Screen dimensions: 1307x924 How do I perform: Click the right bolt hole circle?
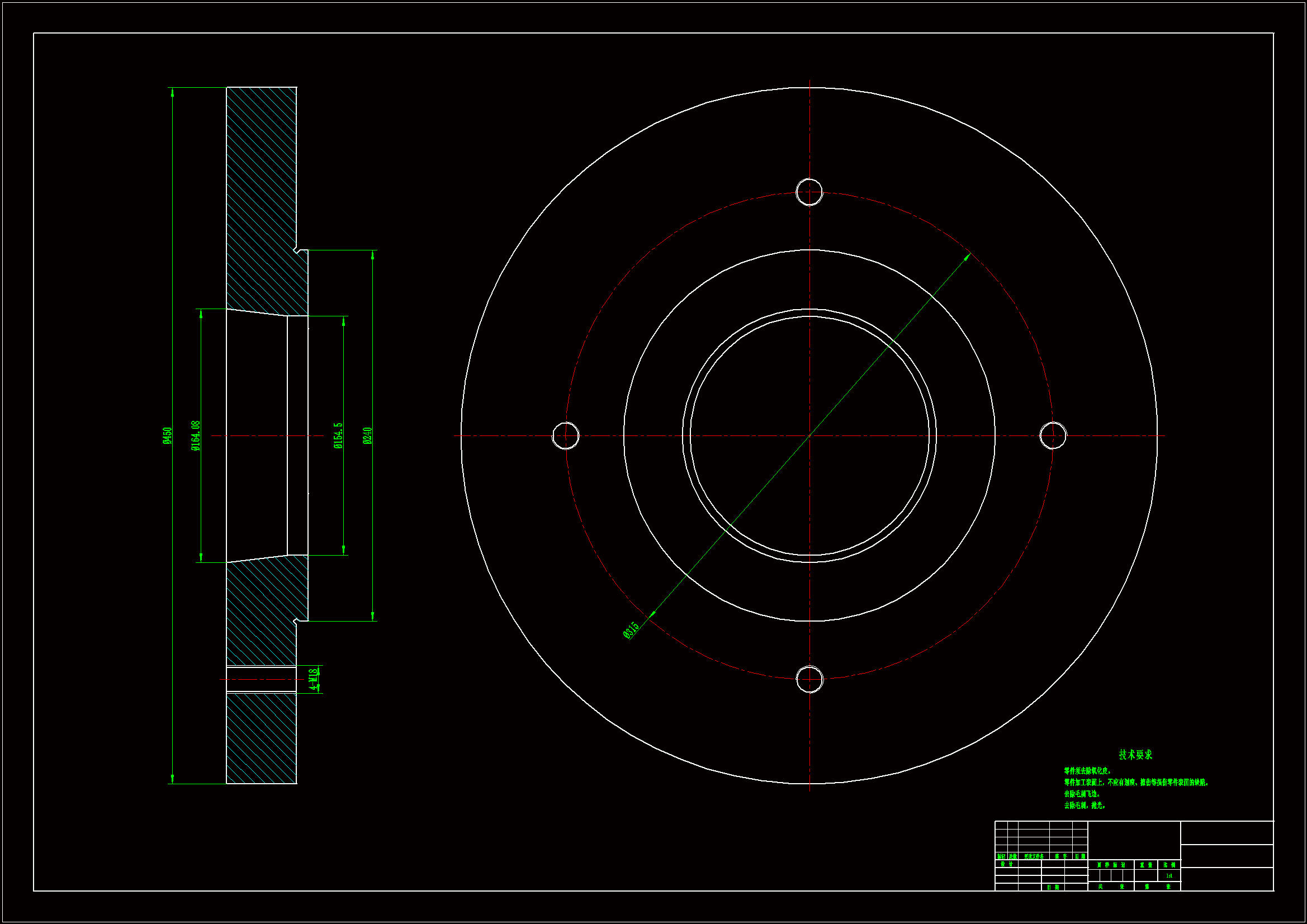(1053, 435)
